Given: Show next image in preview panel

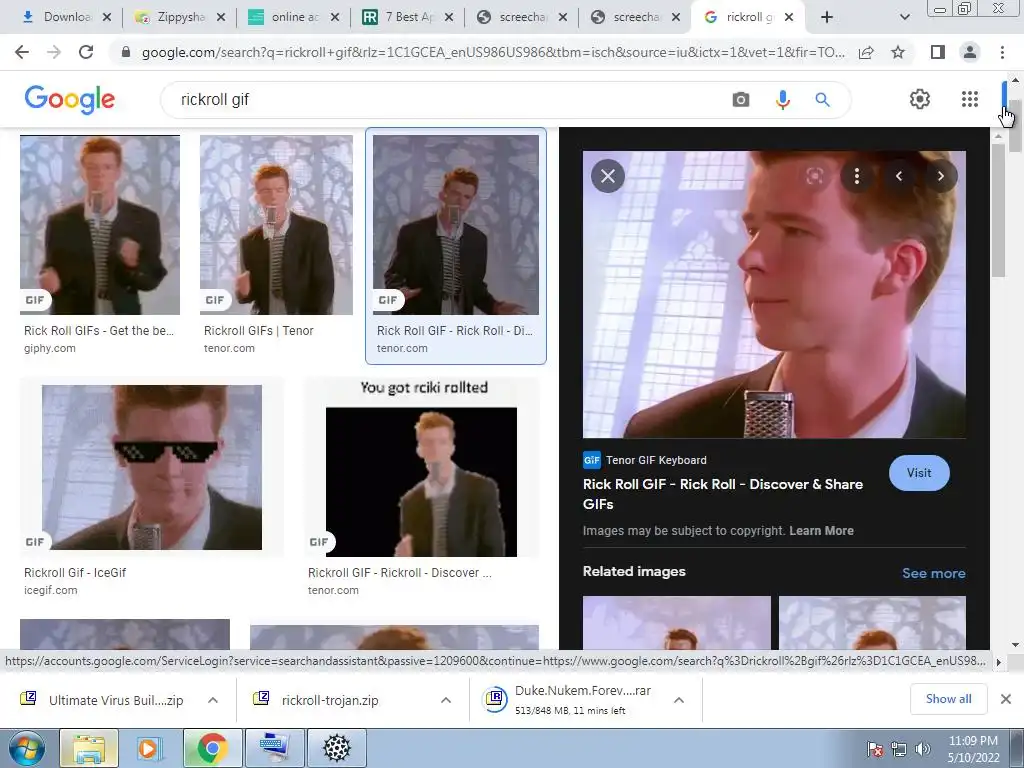Looking at the screenshot, I should pos(940,176).
